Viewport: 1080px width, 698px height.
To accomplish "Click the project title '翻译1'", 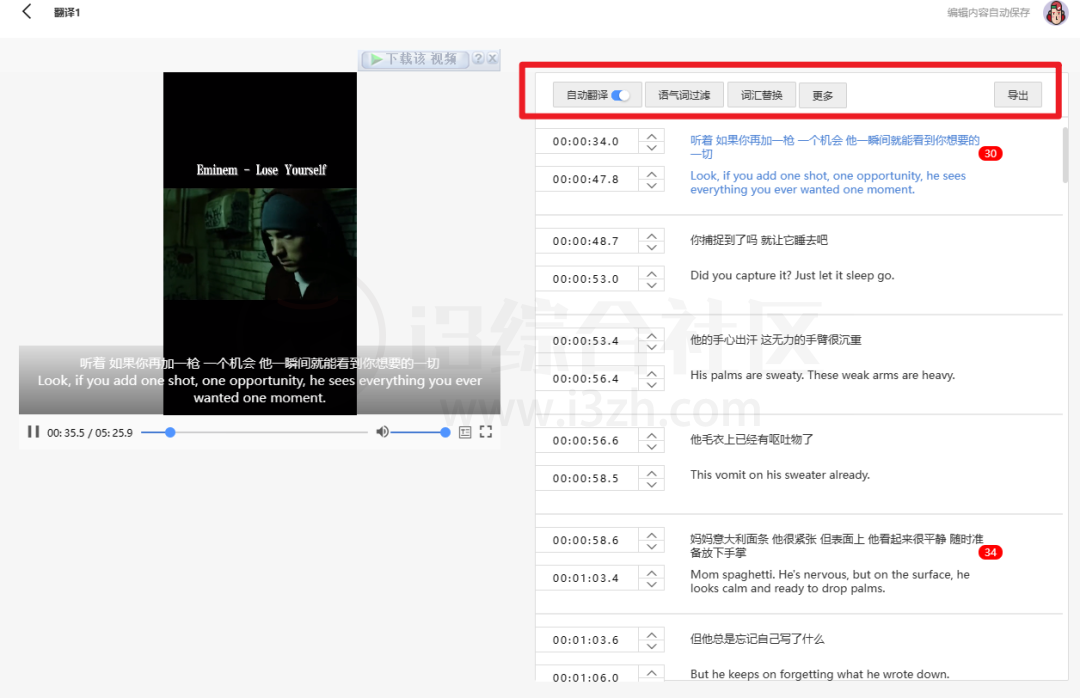I will coord(67,12).
